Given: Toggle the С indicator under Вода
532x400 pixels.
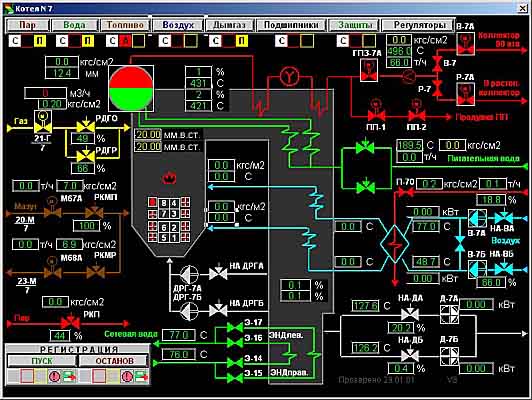Looking at the screenshot, I should 62,41.
